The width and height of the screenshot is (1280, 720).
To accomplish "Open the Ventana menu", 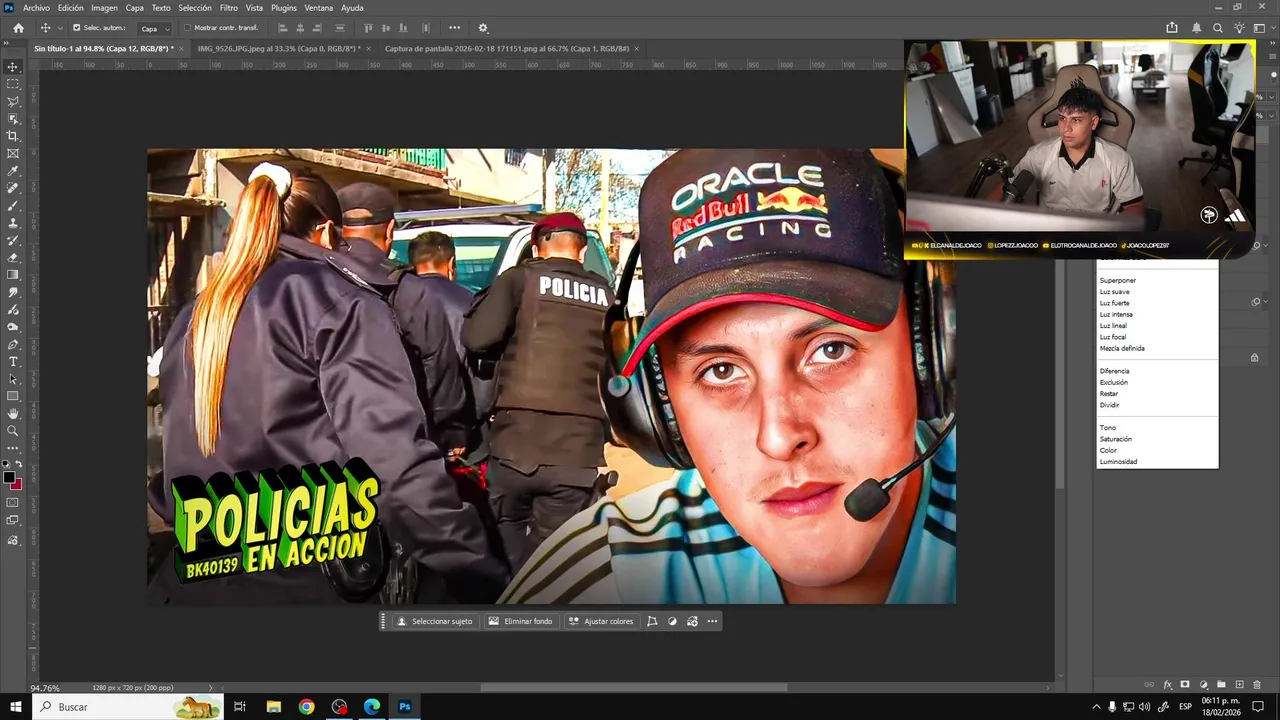I will 319,8.
